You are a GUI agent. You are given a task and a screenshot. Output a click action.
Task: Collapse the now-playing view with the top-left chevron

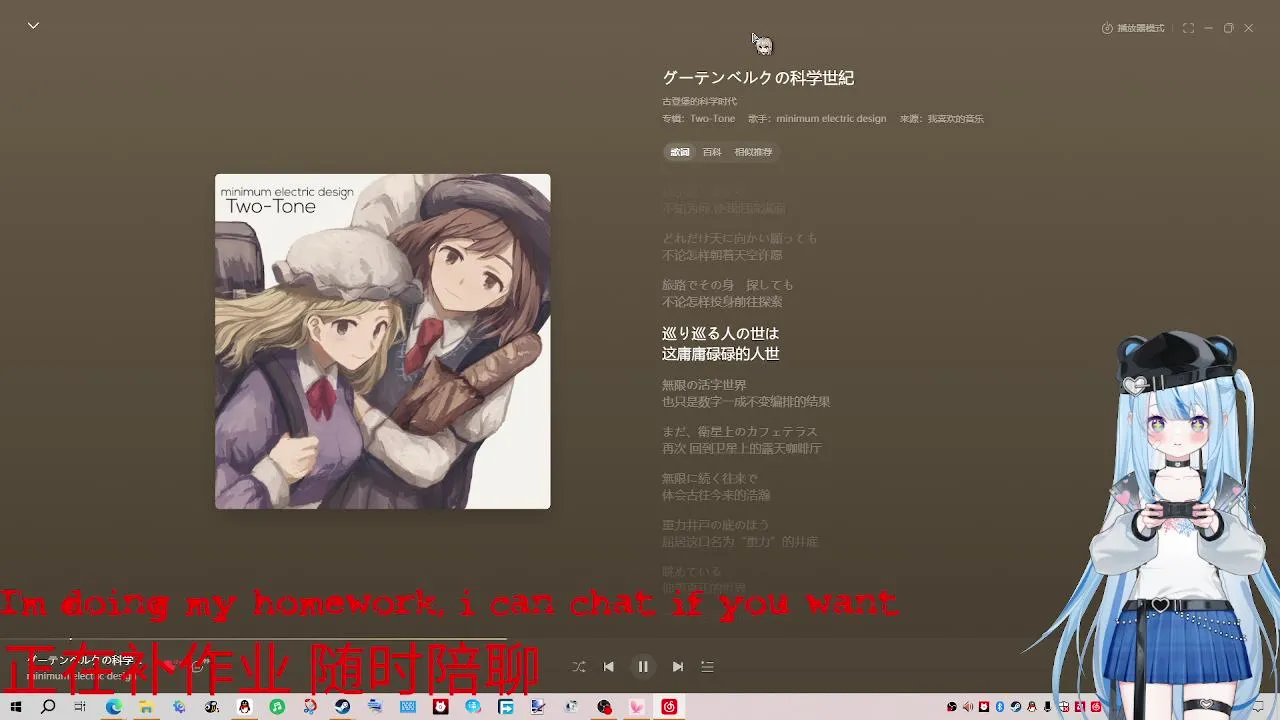33,26
